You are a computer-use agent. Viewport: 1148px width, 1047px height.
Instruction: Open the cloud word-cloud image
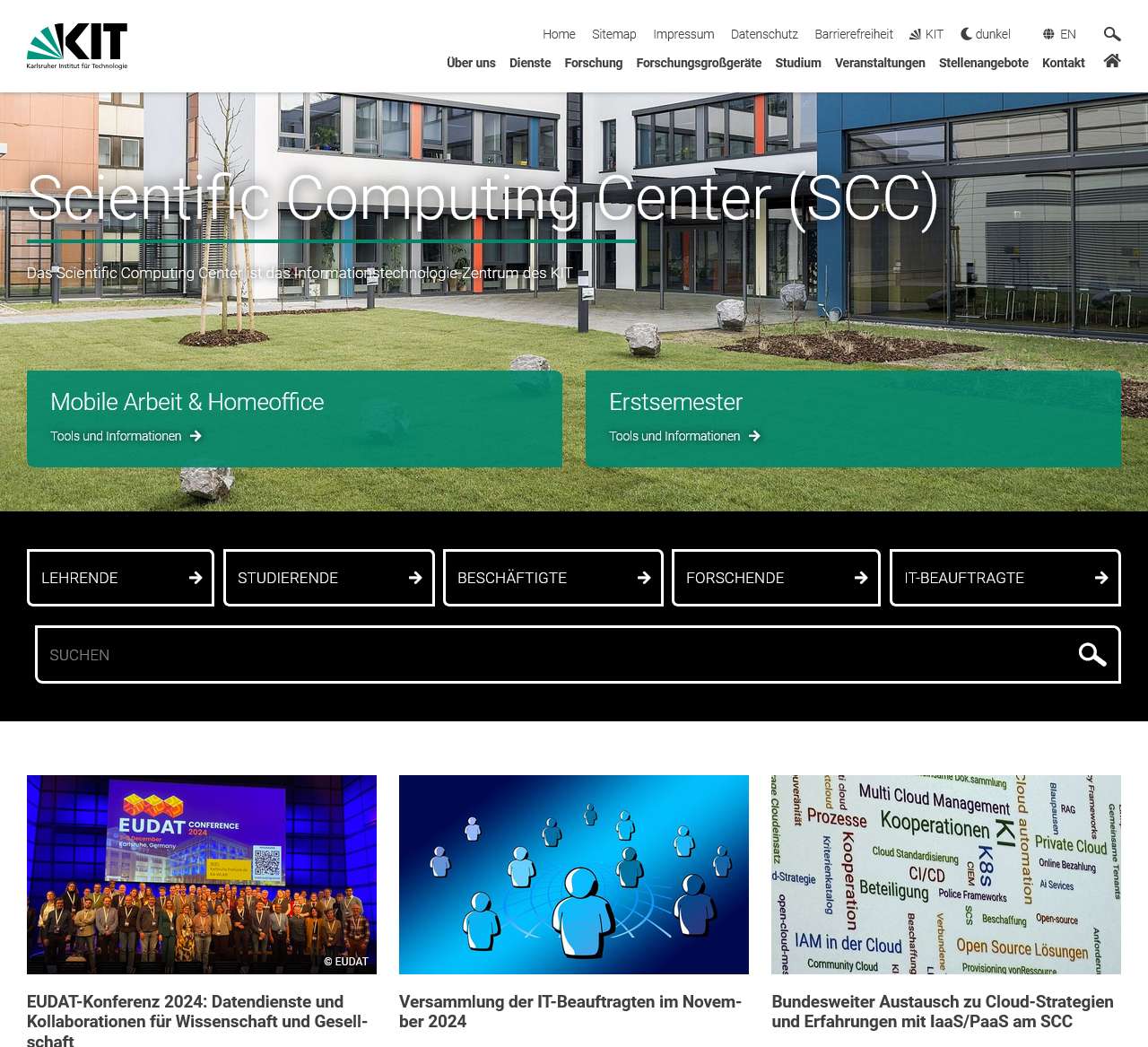946,875
